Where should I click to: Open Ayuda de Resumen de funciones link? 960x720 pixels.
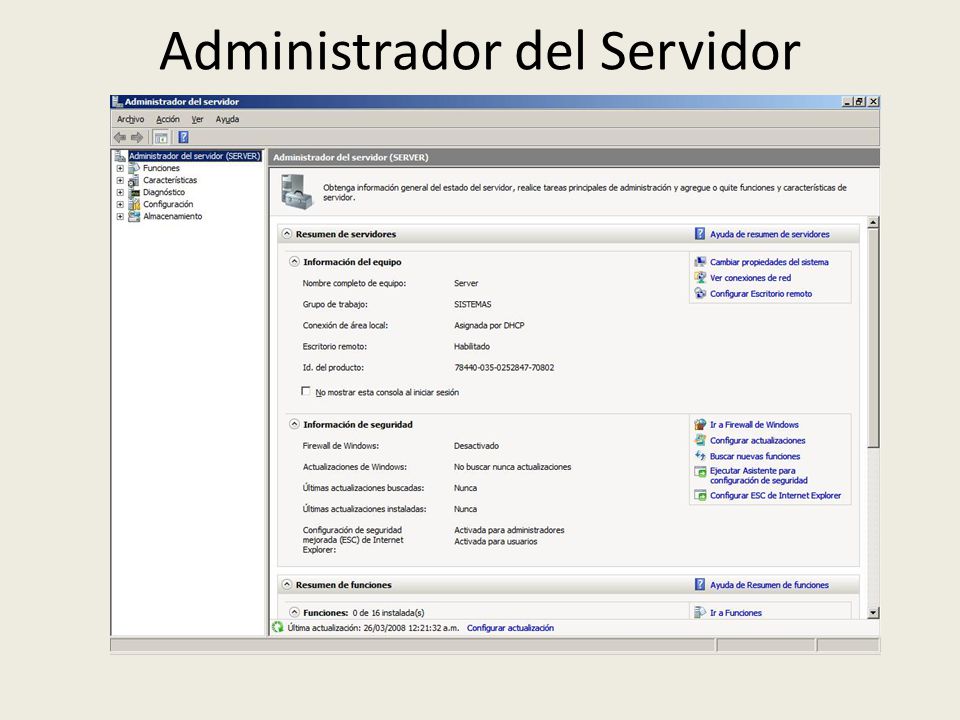click(769, 585)
